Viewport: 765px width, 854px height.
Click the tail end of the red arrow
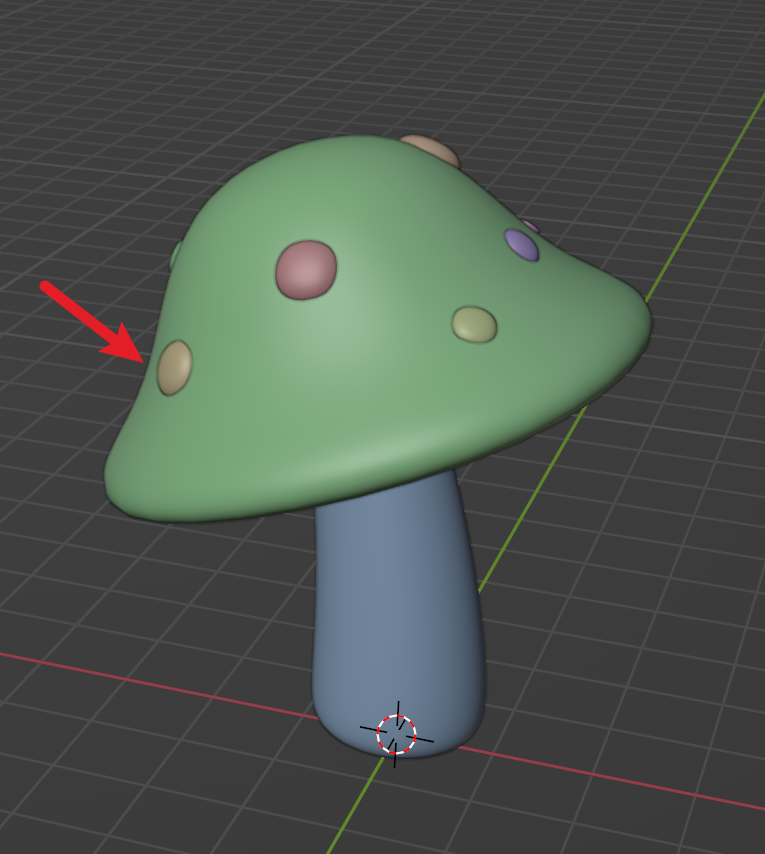[x=46, y=287]
